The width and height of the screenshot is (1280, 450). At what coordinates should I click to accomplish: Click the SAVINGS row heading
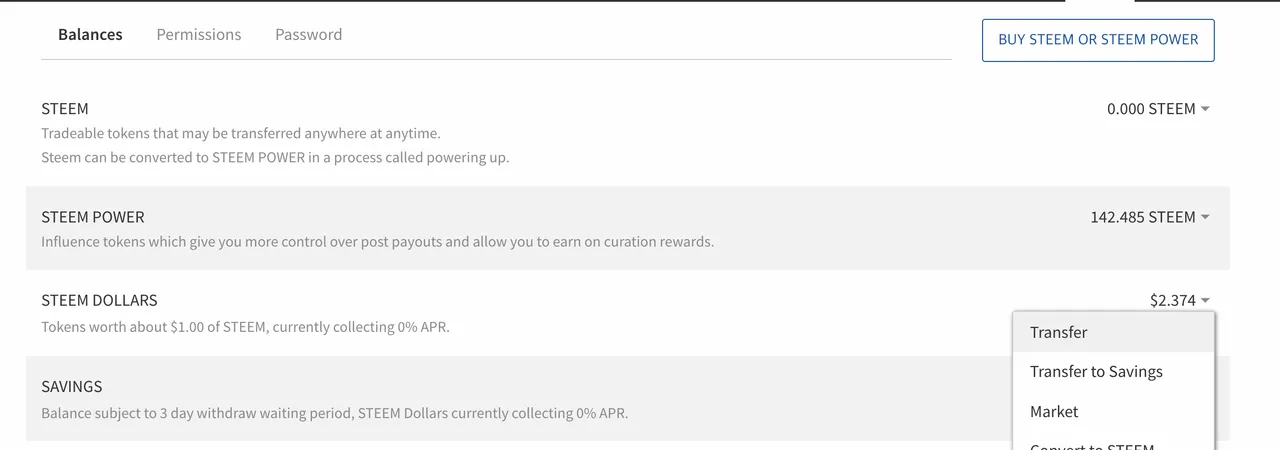pos(72,387)
